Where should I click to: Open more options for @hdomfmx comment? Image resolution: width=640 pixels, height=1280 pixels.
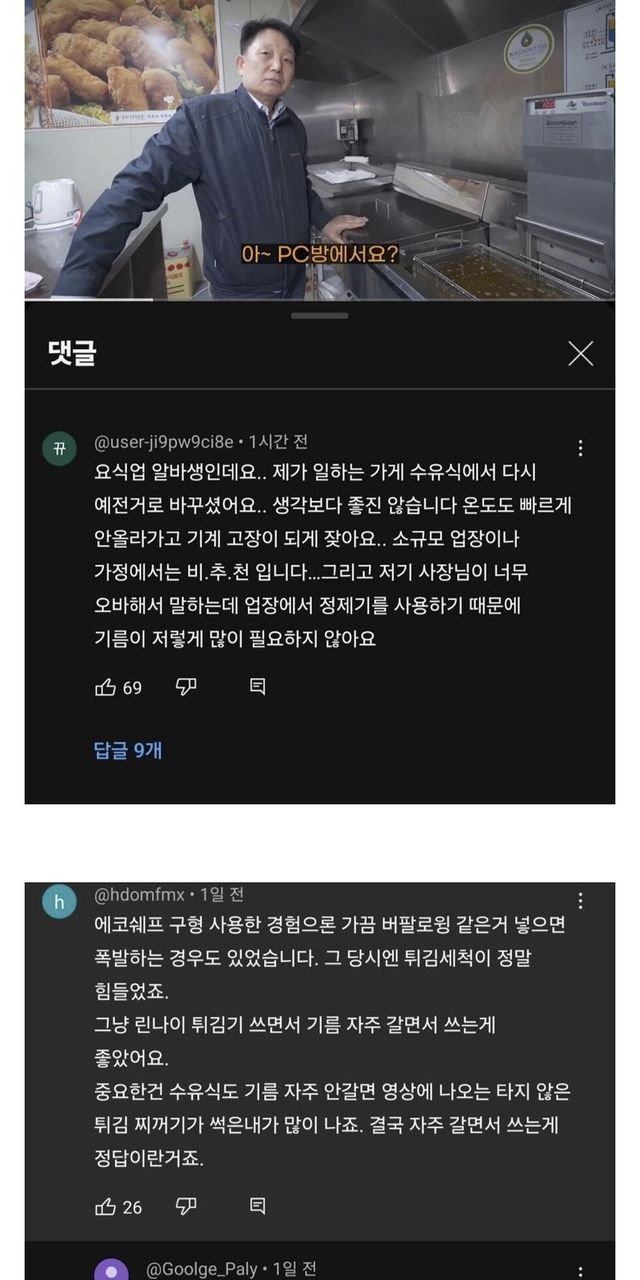[x=581, y=901]
